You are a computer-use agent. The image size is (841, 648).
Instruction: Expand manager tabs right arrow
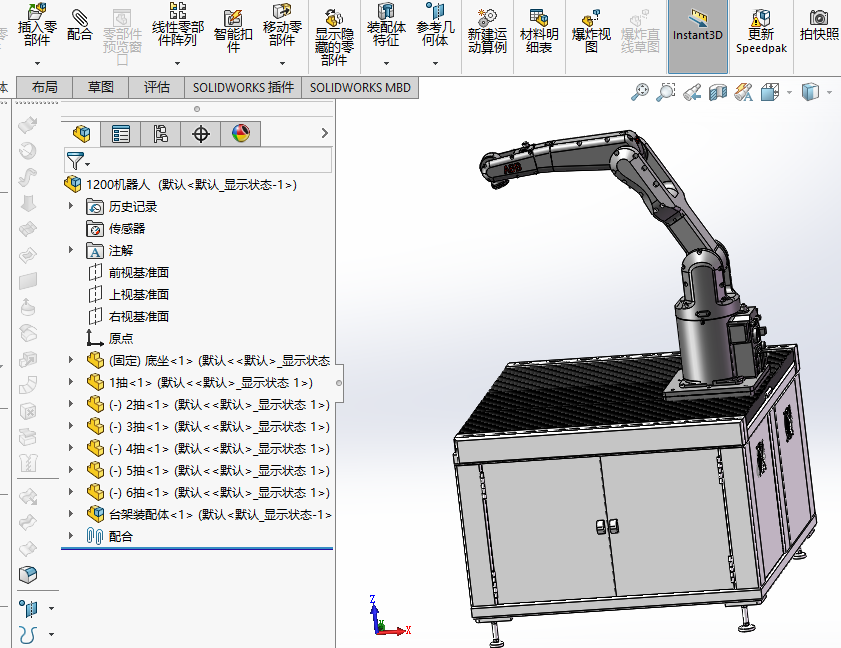[324, 133]
